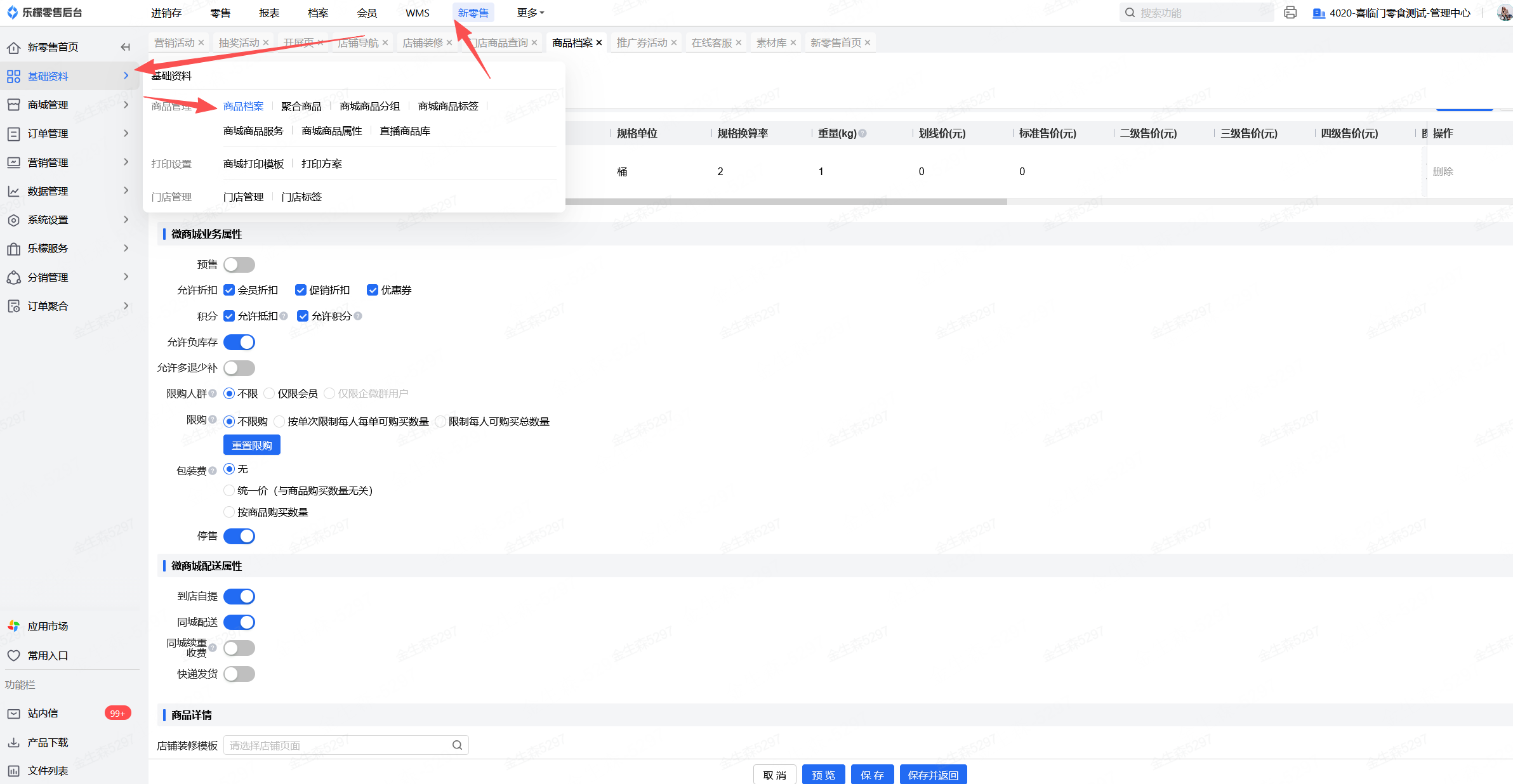Screen dimensions: 1513x784
Task: Click the 重置限购 button
Action: coord(251,445)
